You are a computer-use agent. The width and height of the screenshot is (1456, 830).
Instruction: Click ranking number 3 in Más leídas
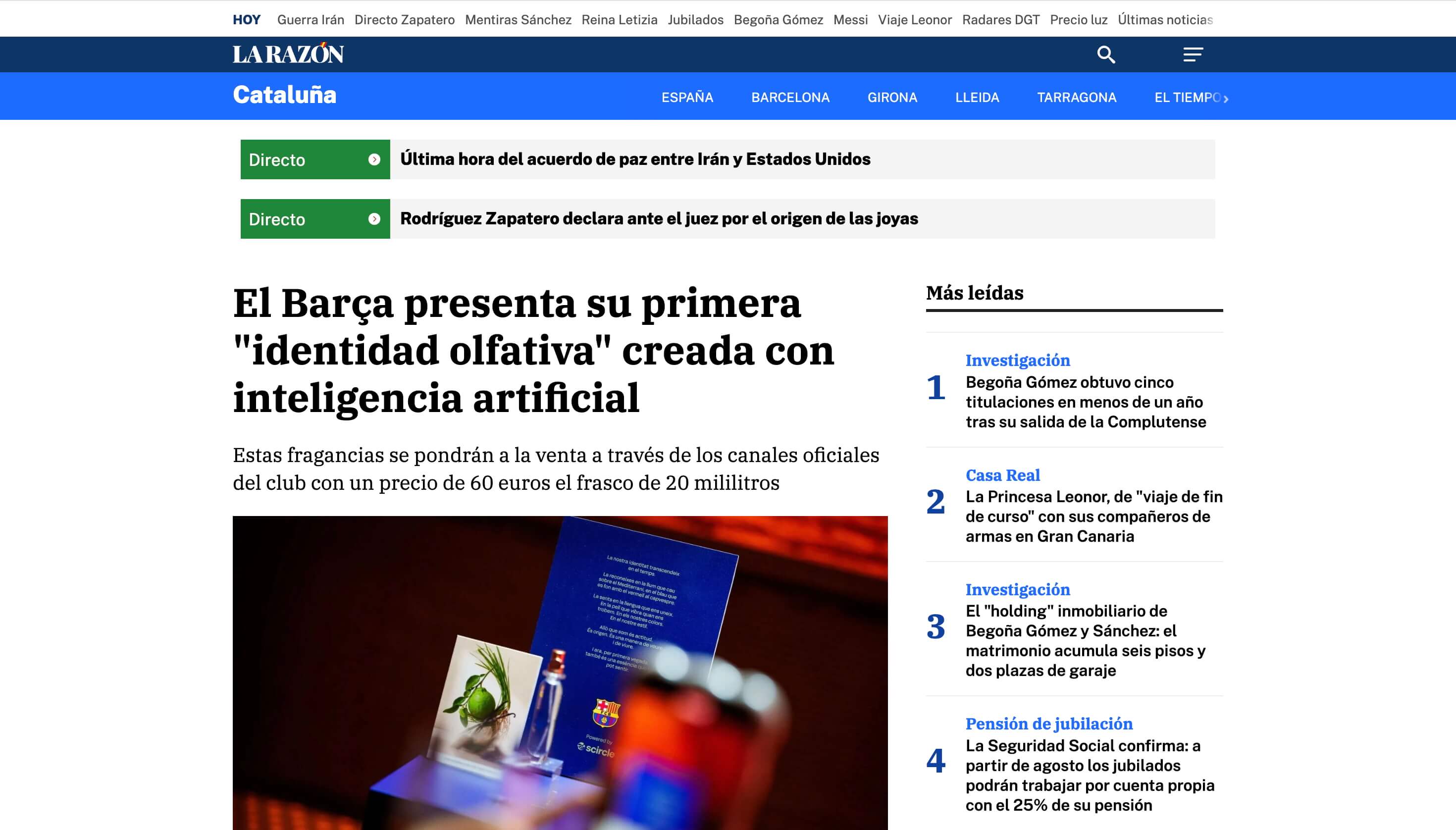(936, 627)
